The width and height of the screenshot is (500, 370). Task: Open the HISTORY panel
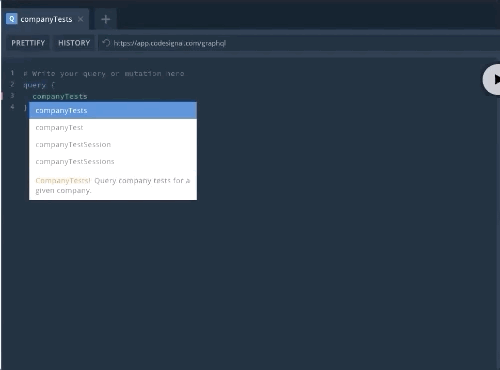coord(74,43)
